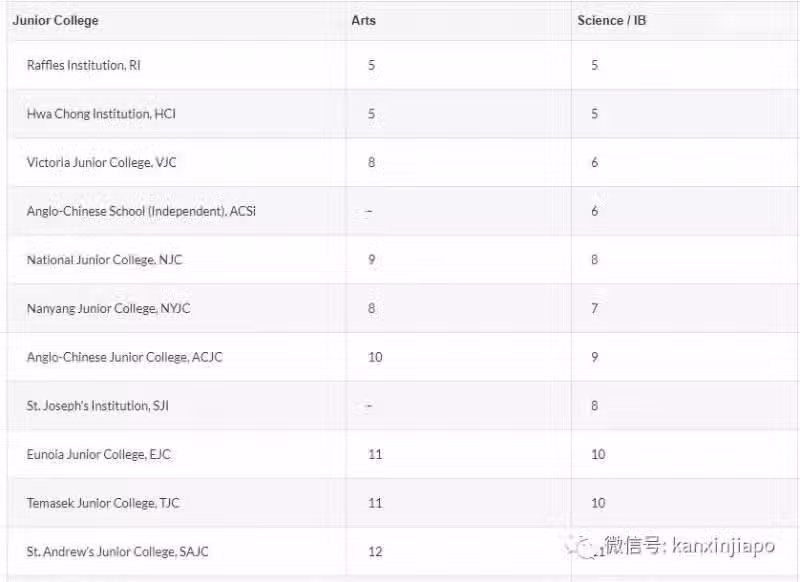Screen dimensions: 800x582
Task: Click the Arts column header
Action: click(x=363, y=20)
